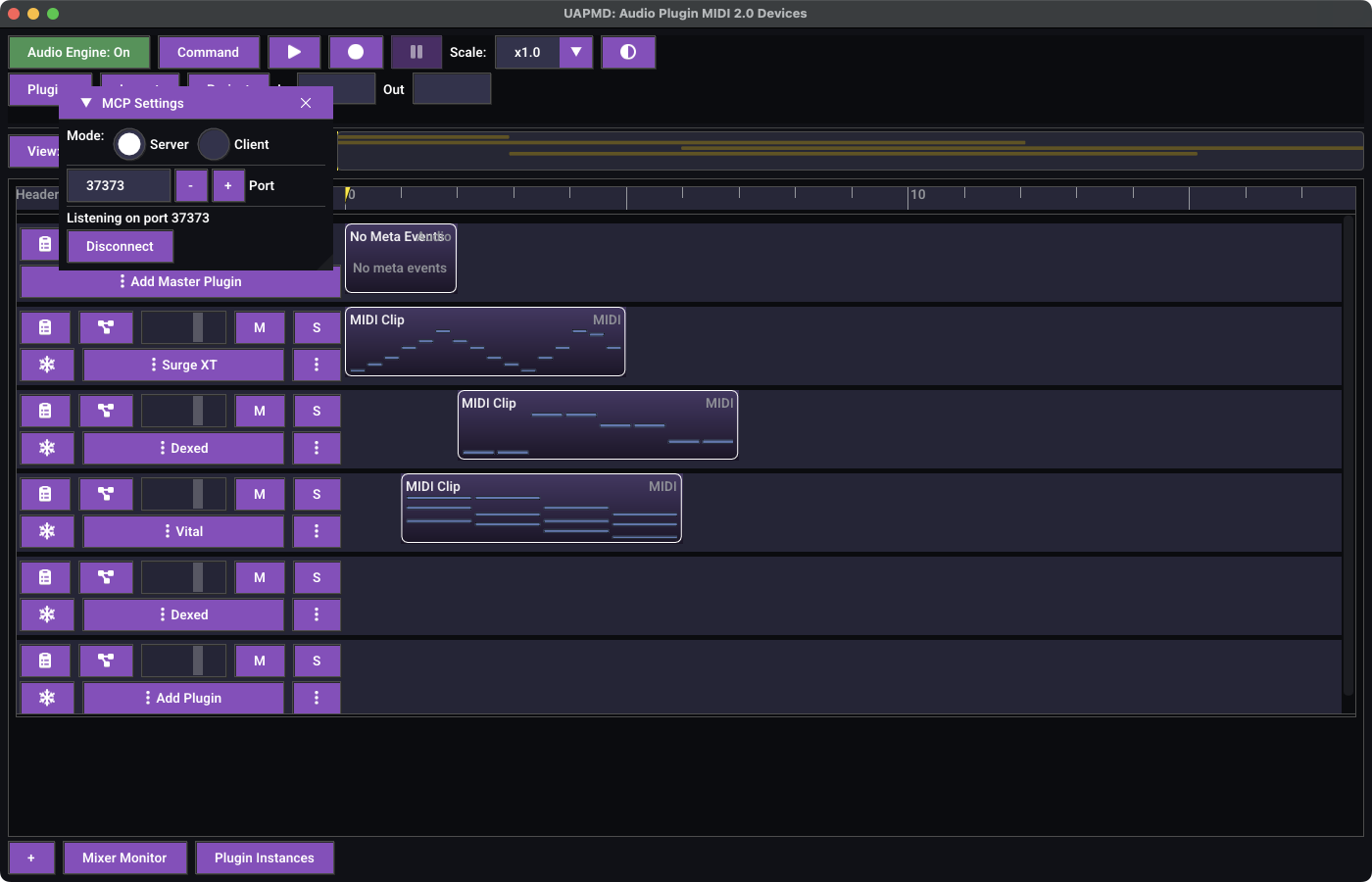Image resolution: width=1372 pixels, height=882 pixels.
Task: Open routing graph icon on Surge XT track
Action: pyautogui.click(x=106, y=327)
